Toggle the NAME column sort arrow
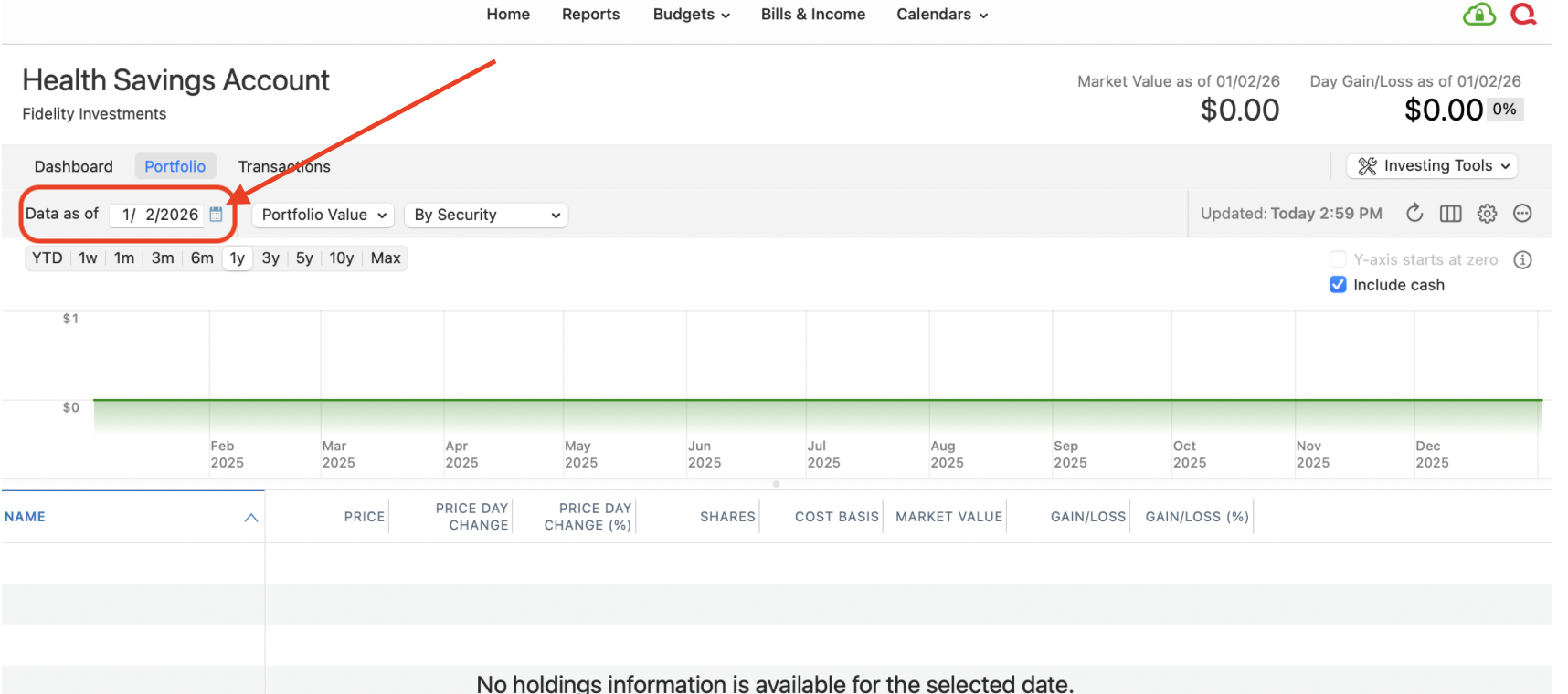 [251, 518]
